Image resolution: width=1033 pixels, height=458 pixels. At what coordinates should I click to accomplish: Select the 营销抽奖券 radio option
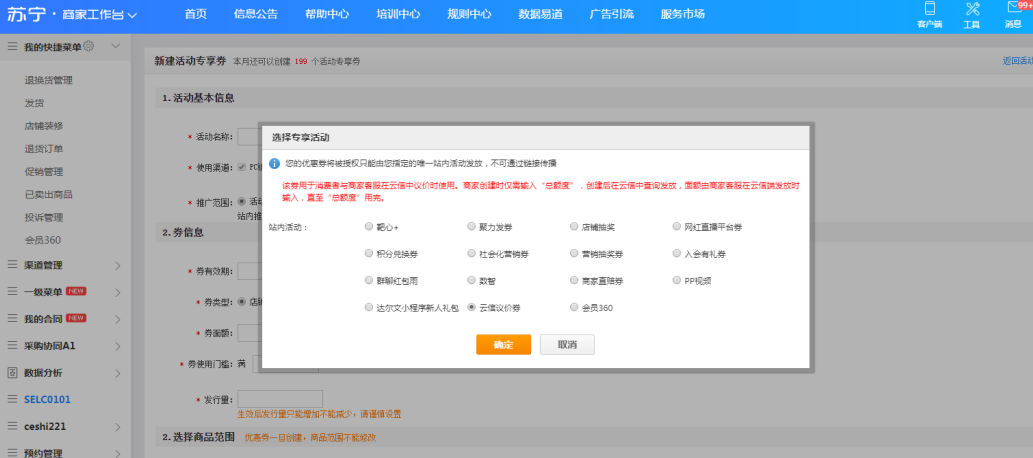574,253
